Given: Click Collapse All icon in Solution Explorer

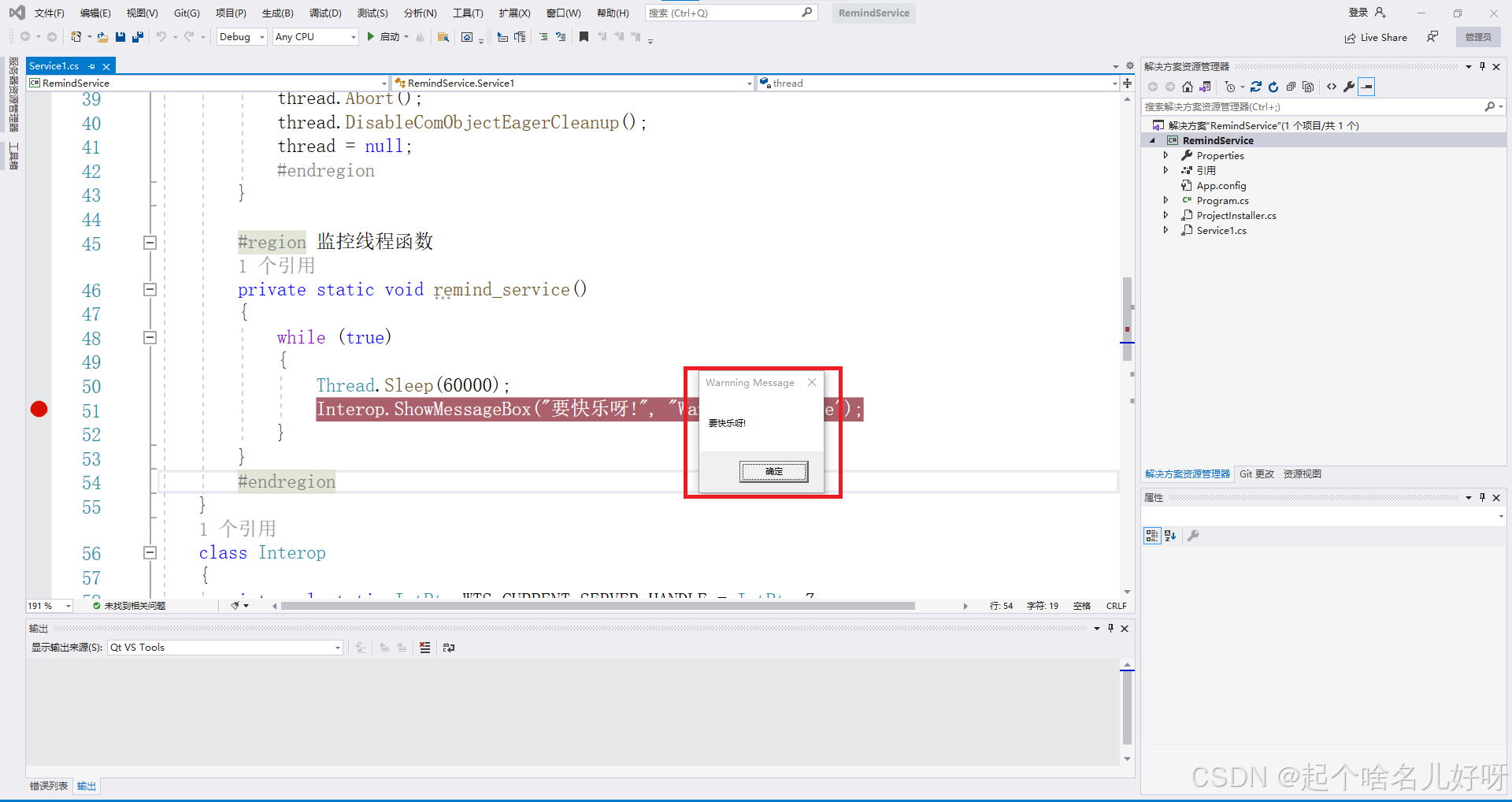Looking at the screenshot, I should point(1291,87).
